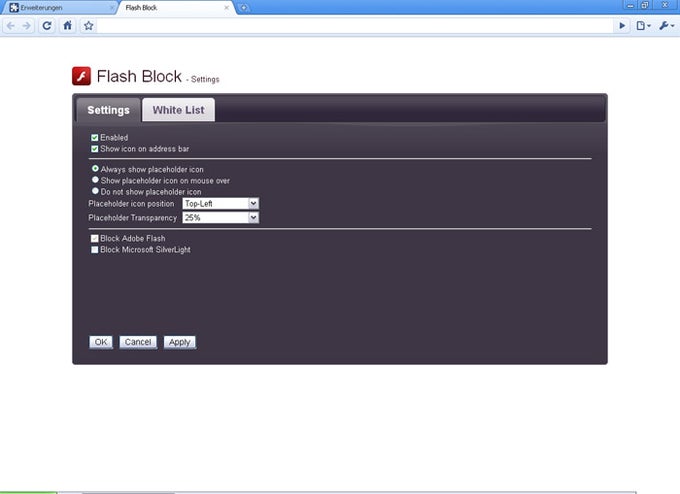Toggle Show icon on address bar
This screenshot has height=494, width=680.
pos(95,149)
